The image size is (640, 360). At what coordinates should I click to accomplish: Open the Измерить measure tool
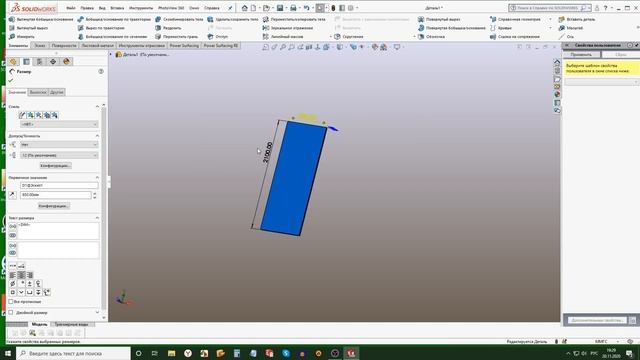[x=22, y=36]
